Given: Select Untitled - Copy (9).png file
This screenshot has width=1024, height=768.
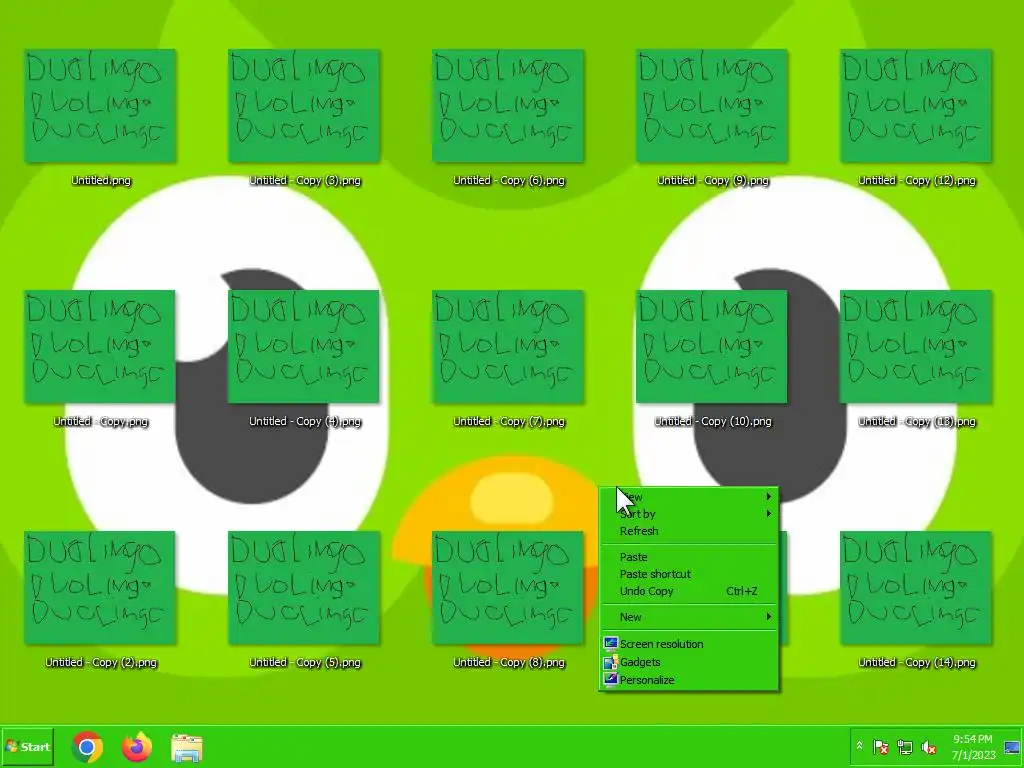Looking at the screenshot, I should pyautogui.click(x=712, y=118).
